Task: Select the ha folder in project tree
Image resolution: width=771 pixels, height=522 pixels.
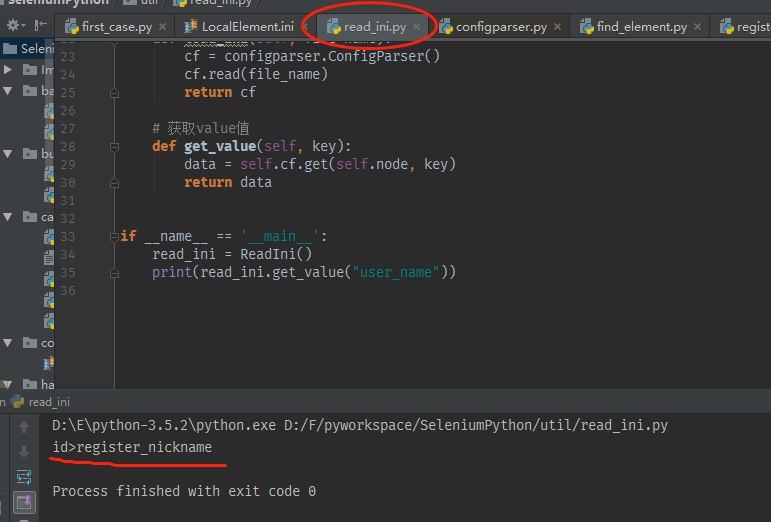Action: 38,384
